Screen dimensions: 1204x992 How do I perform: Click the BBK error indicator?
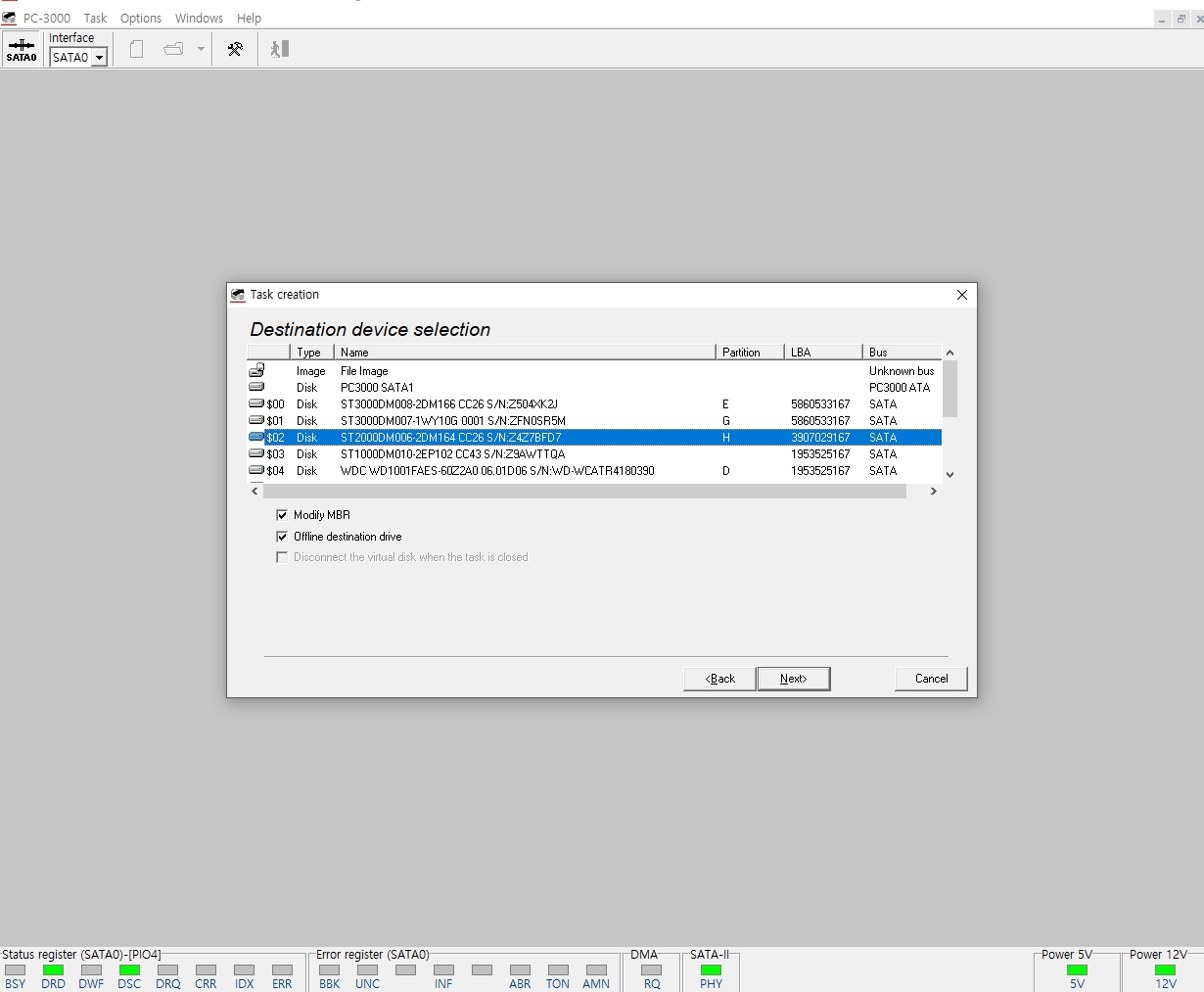[x=330, y=970]
